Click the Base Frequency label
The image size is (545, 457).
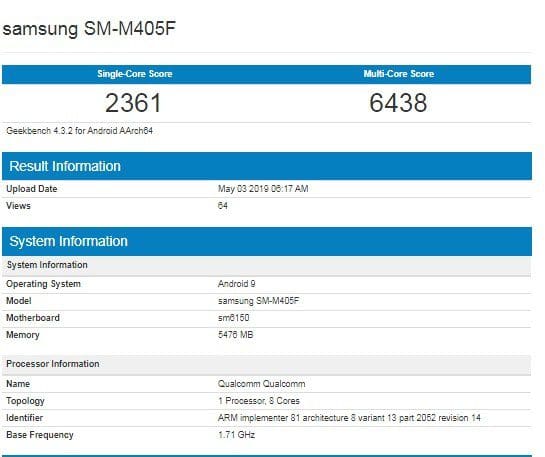click(40, 435)
